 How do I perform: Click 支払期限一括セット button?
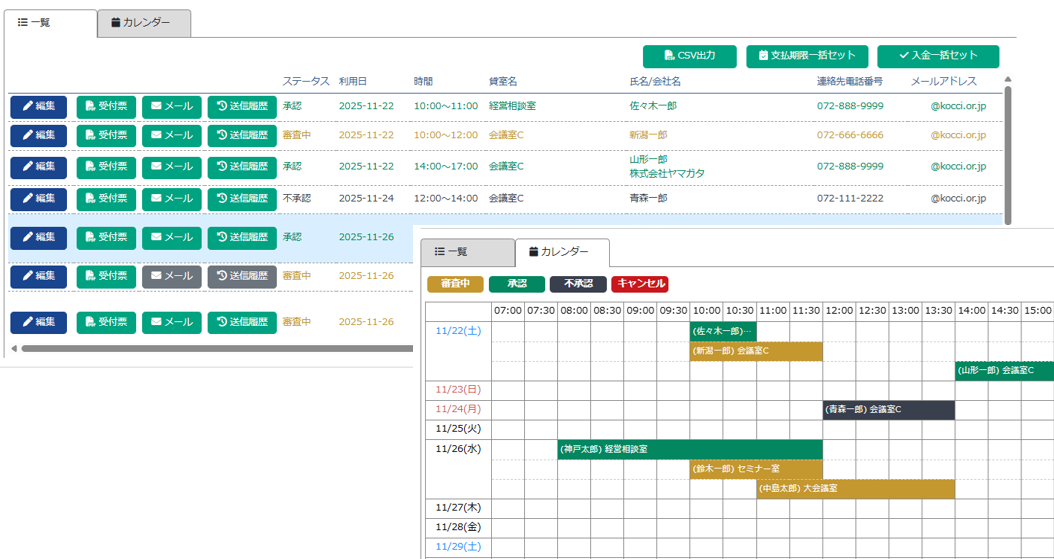[807, 56]
